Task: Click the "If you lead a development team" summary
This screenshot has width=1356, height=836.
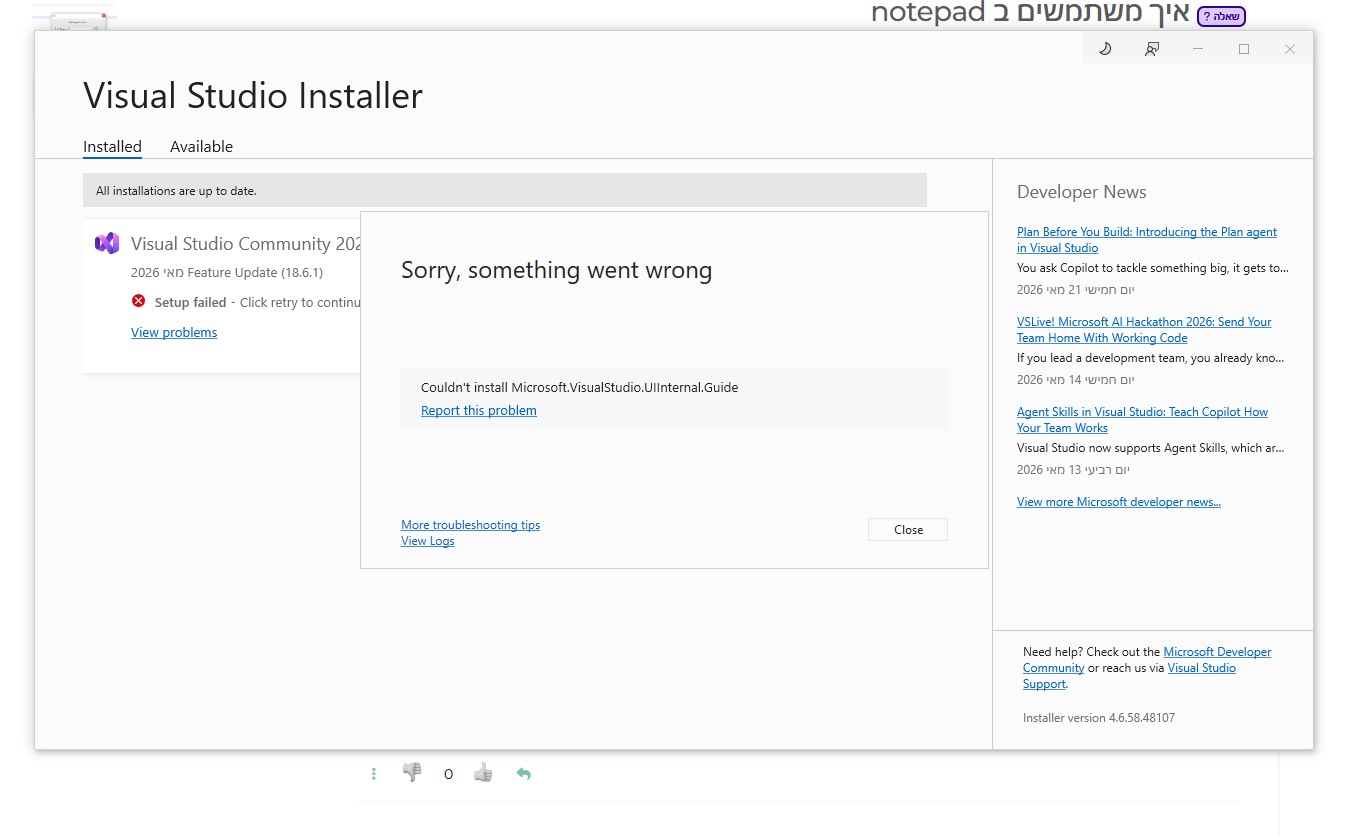Action: coord(1151,358)
